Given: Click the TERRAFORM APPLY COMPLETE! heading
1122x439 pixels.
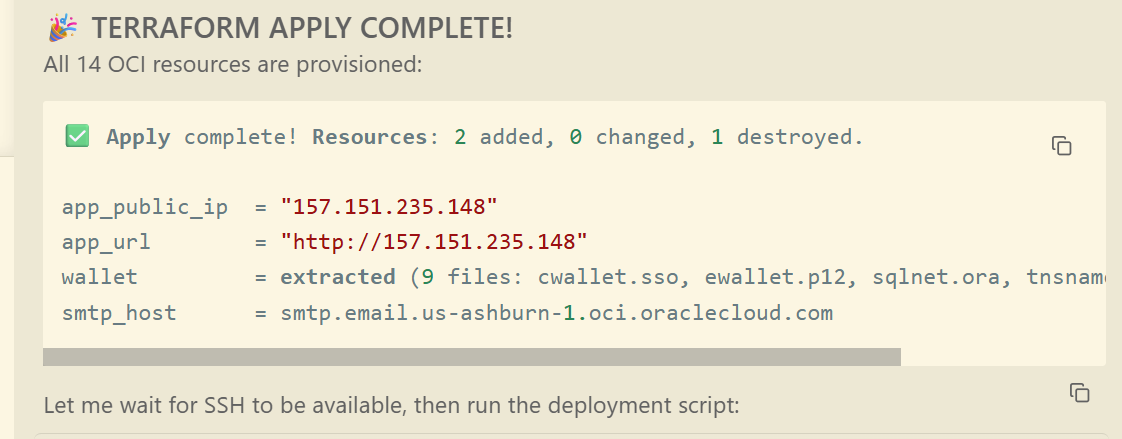Looking at the screenshot, I should coord(302,28).
